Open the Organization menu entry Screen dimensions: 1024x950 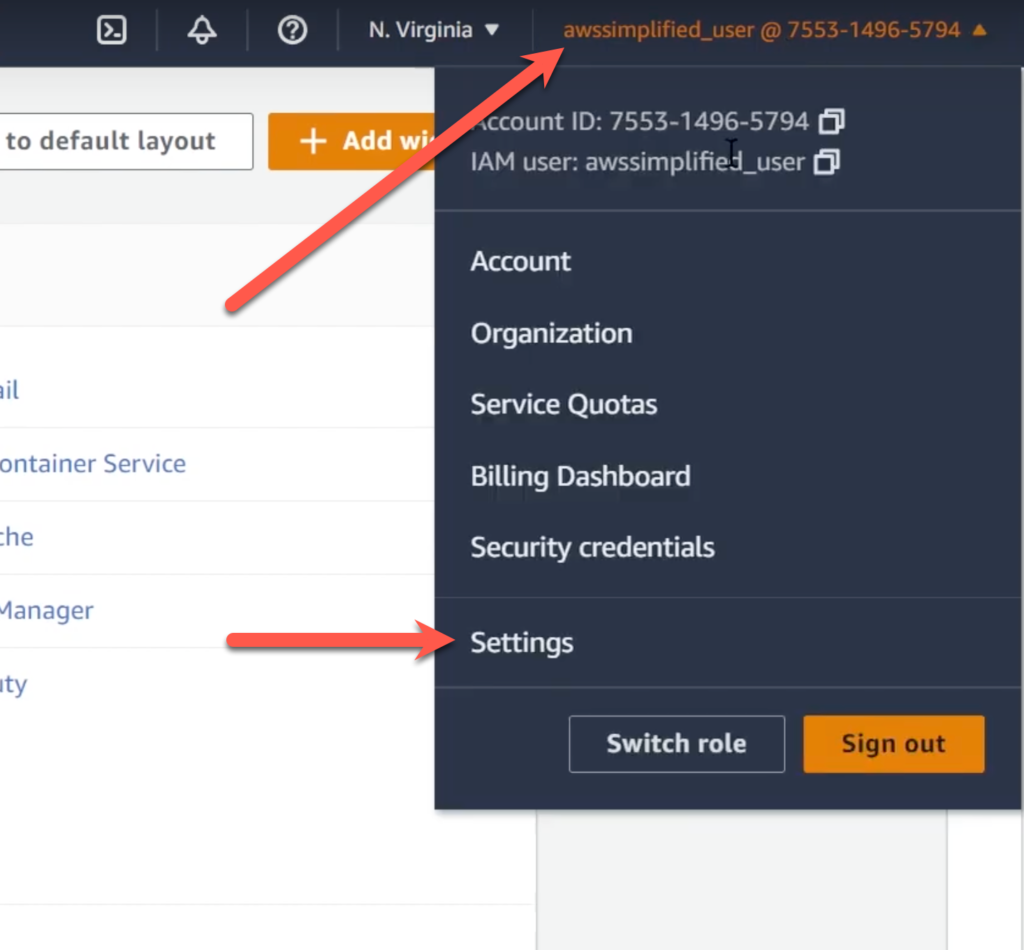[x=551, y=333]
